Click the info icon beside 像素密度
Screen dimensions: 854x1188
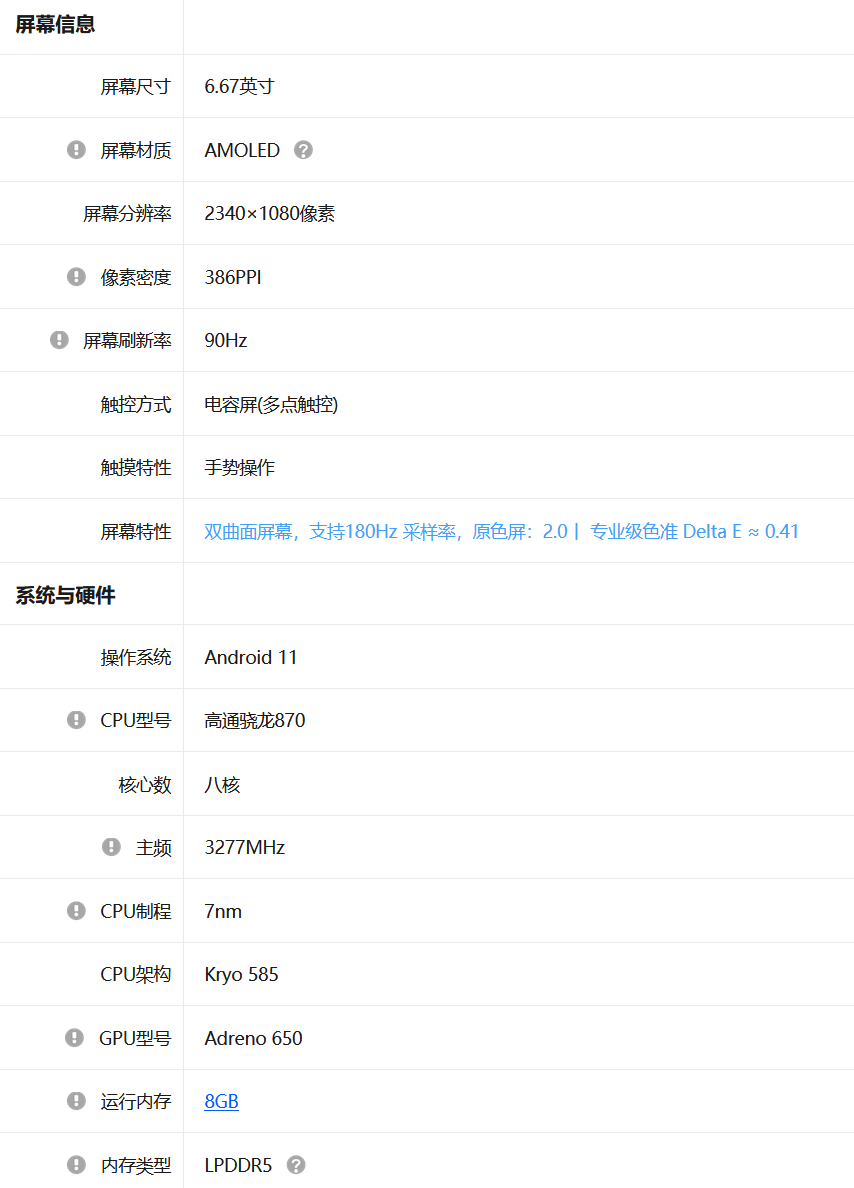click(x=76, y=277)
